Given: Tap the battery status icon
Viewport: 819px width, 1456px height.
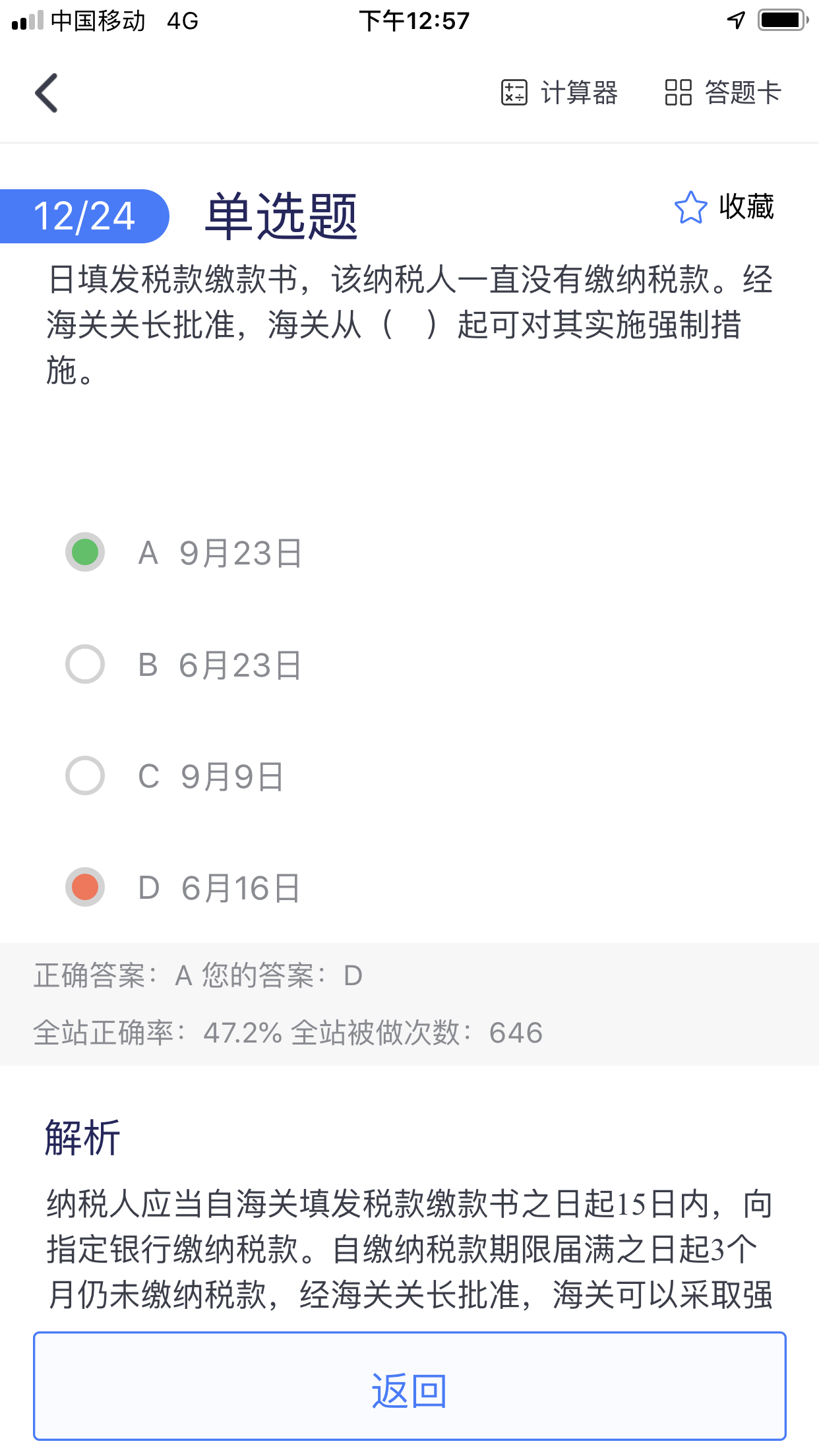Looking at the screenshot, I should click(x=783, y=20).
